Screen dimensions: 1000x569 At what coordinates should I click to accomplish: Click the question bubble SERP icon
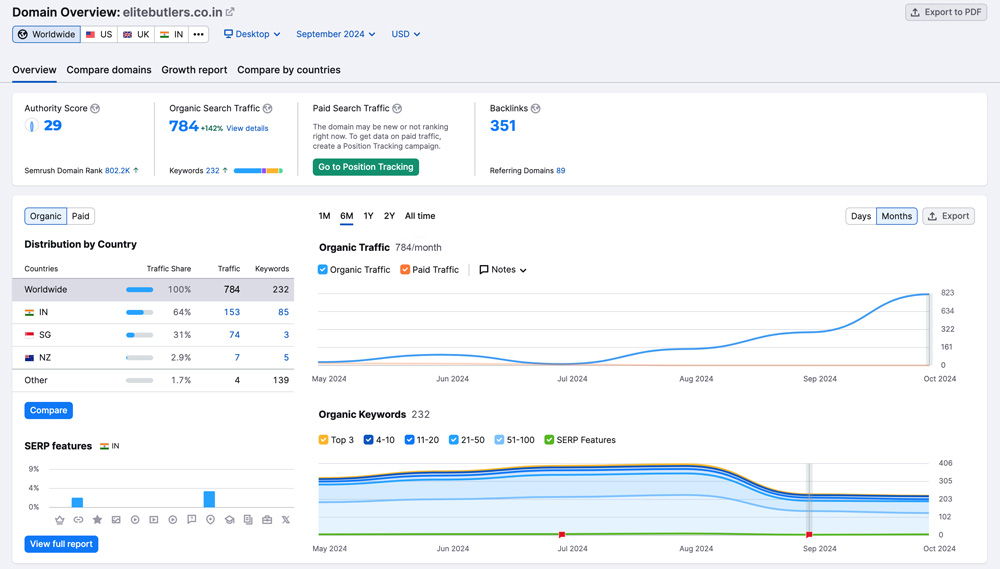point(191,520)
